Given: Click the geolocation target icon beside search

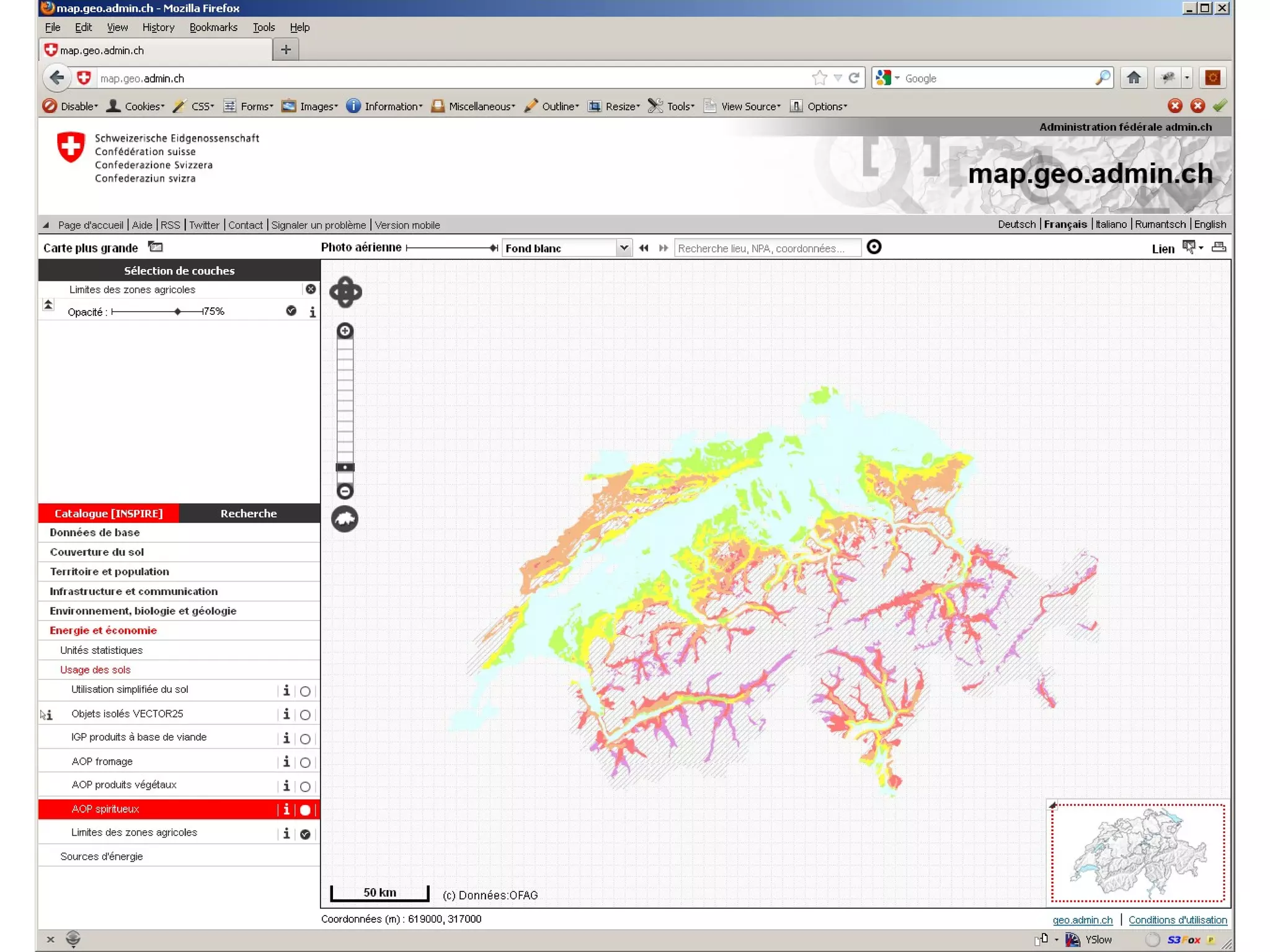Looking at the screenshot, I should pos(874,247).
